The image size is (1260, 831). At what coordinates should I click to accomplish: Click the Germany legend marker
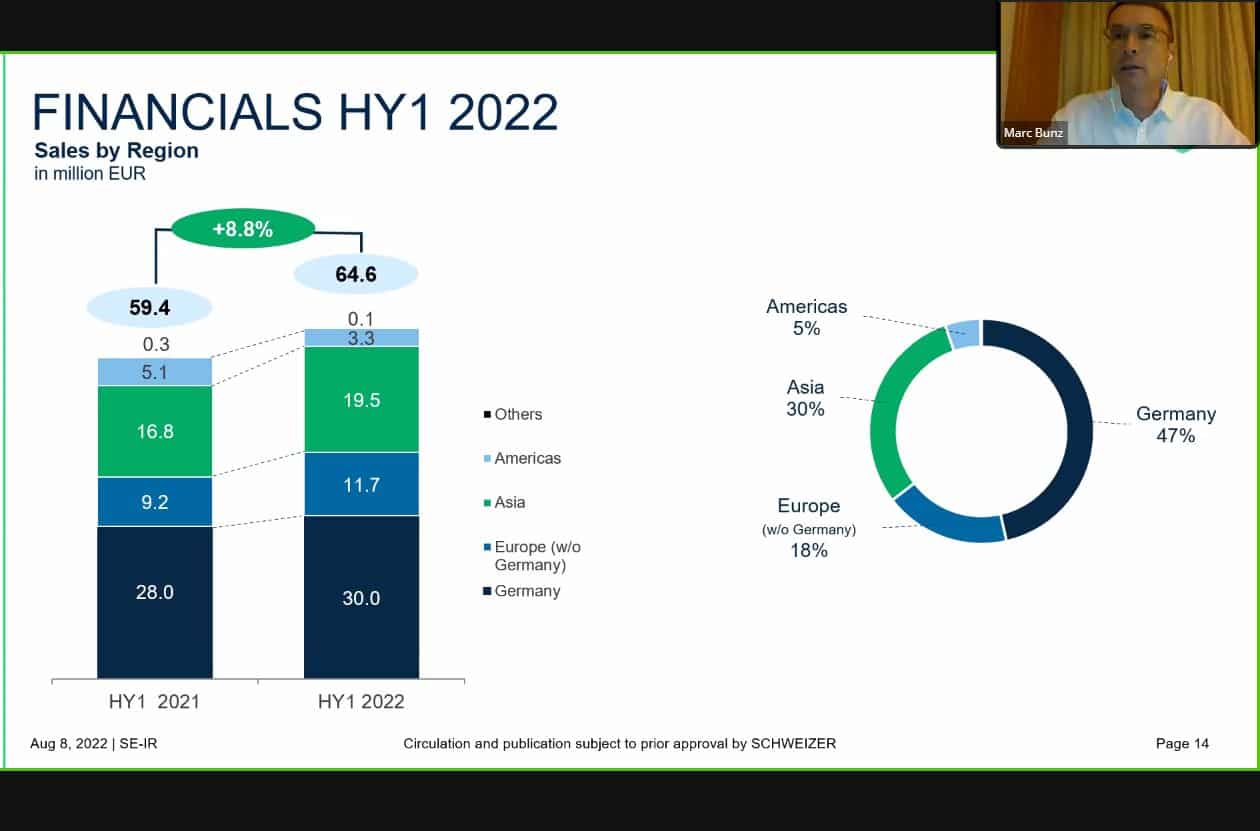487,591
